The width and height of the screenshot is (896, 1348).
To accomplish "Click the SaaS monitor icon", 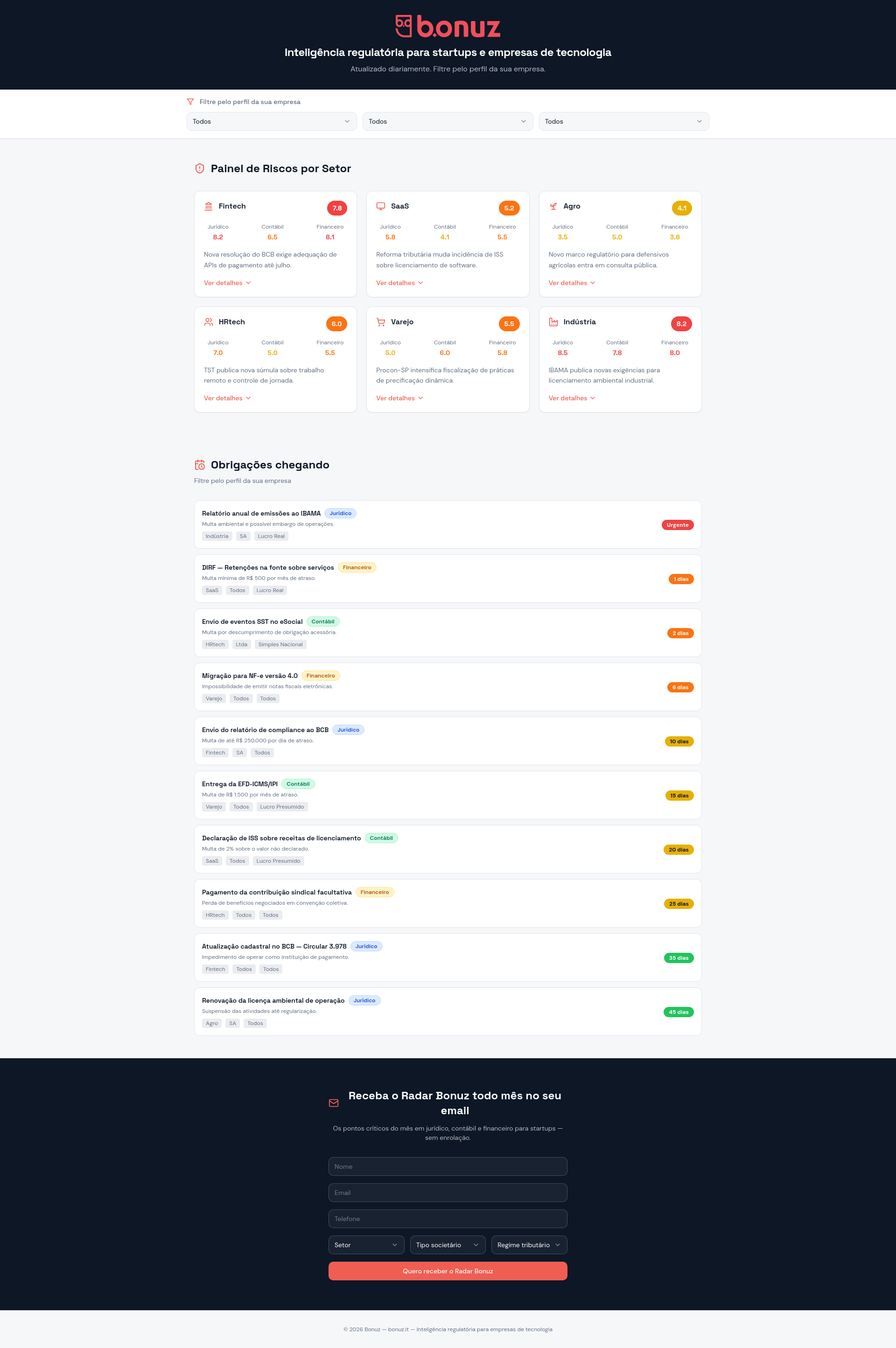I will pyautogui.click(x=381, y=206).
